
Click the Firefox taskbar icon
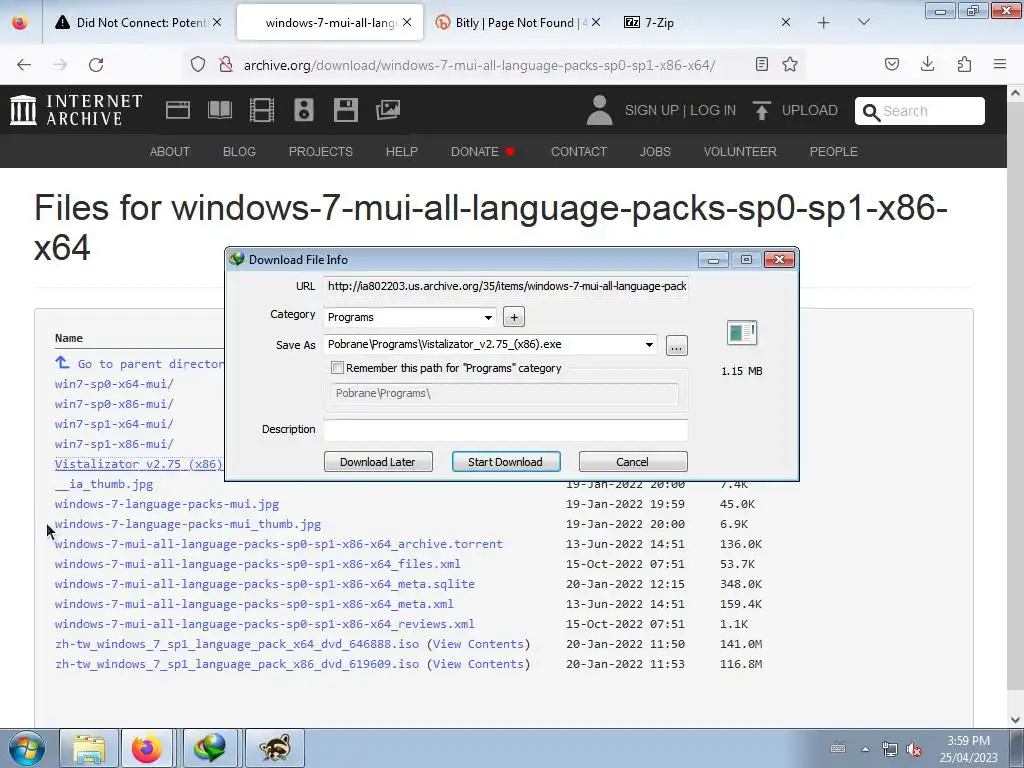[x=147, y=748]
